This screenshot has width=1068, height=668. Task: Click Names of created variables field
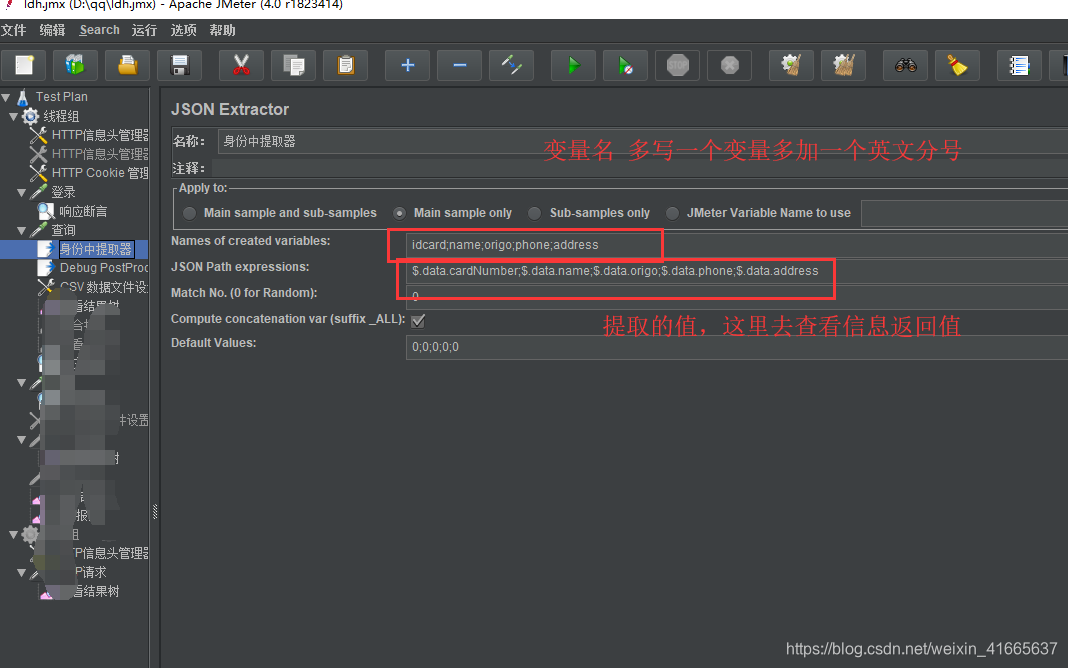(x=737, y=245)
